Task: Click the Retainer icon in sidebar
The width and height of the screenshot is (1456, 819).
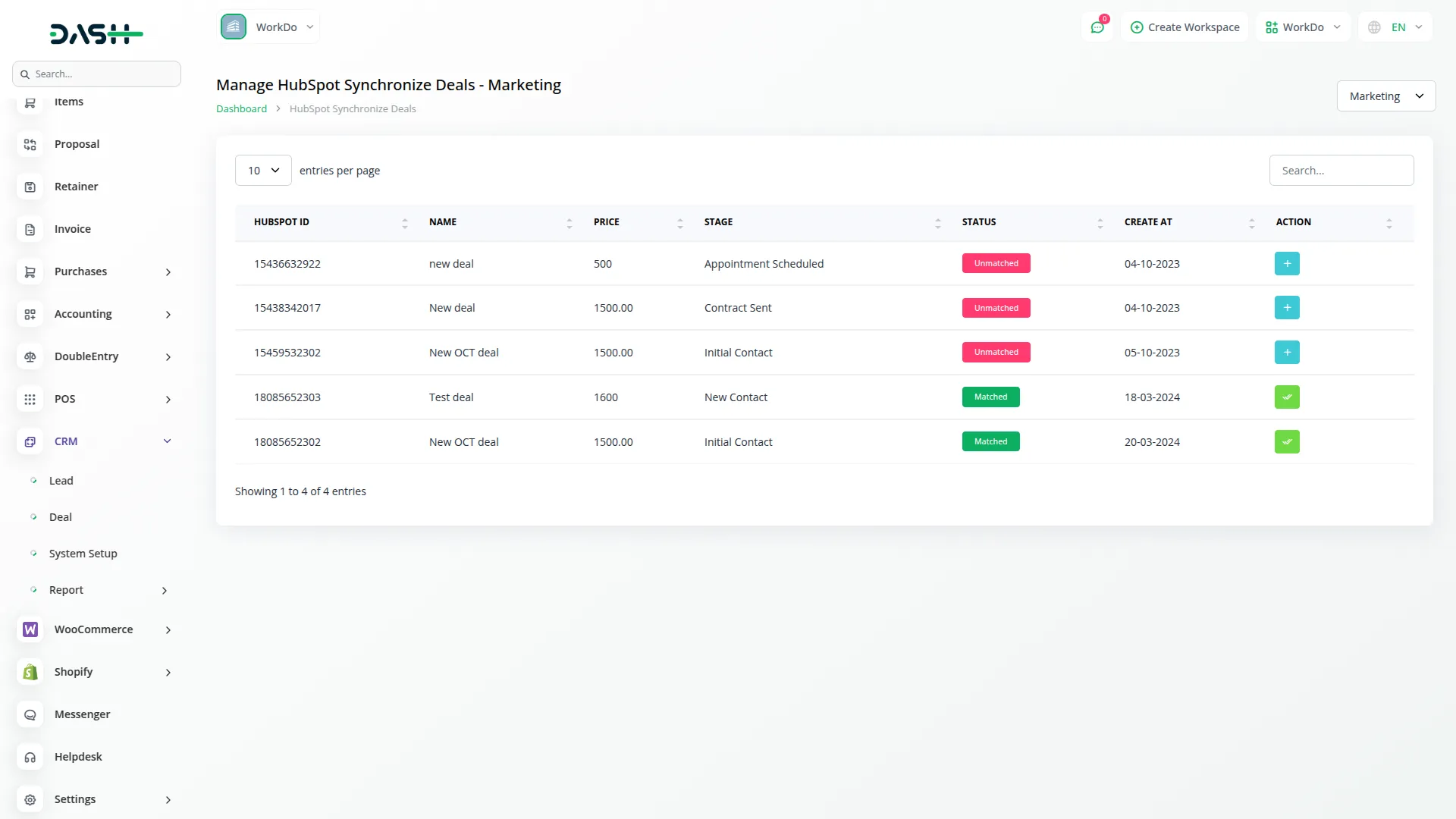Action: [30, 187]
